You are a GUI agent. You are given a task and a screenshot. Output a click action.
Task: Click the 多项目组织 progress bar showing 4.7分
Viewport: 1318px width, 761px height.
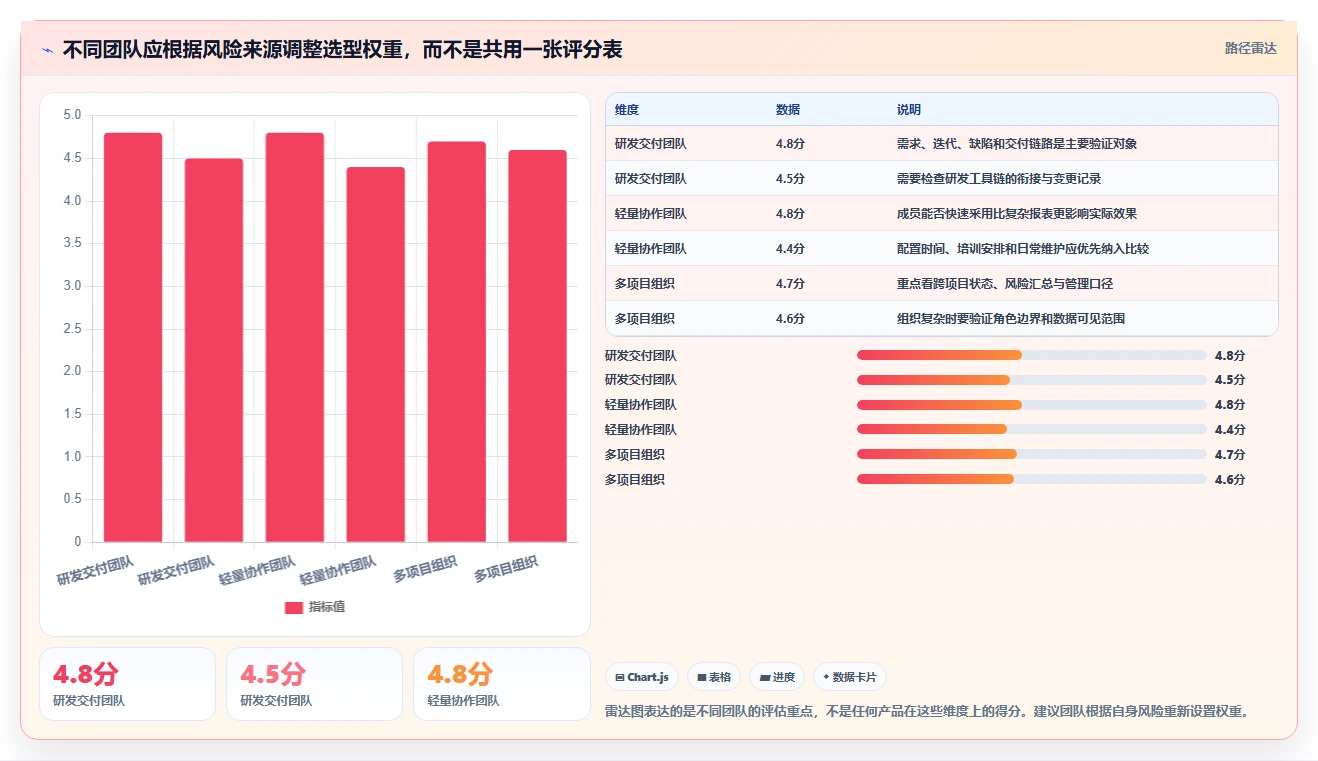pos(1032,454)
